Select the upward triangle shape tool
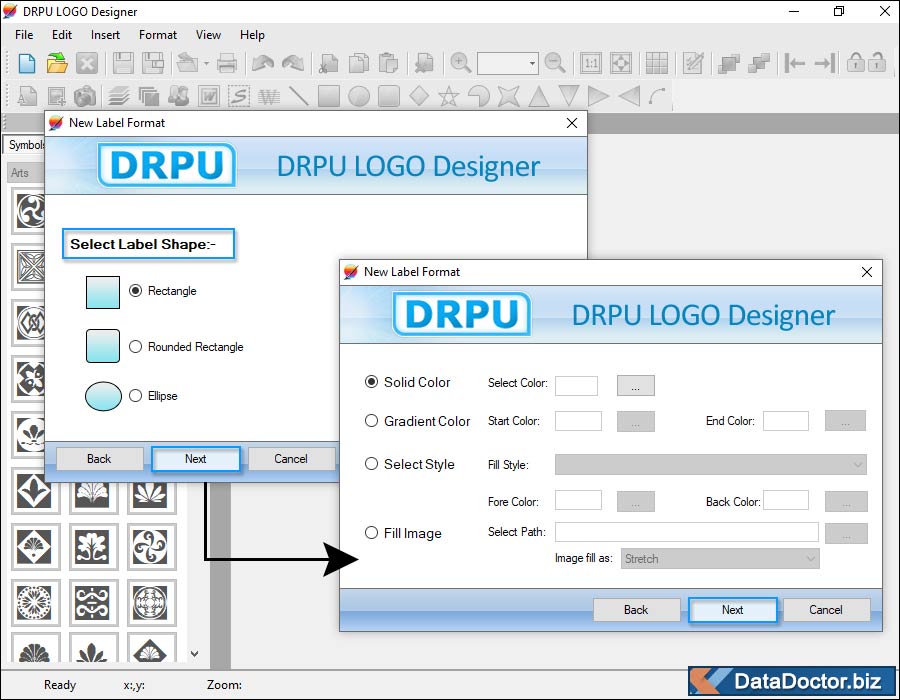900x700 pixels. point(538,96)
